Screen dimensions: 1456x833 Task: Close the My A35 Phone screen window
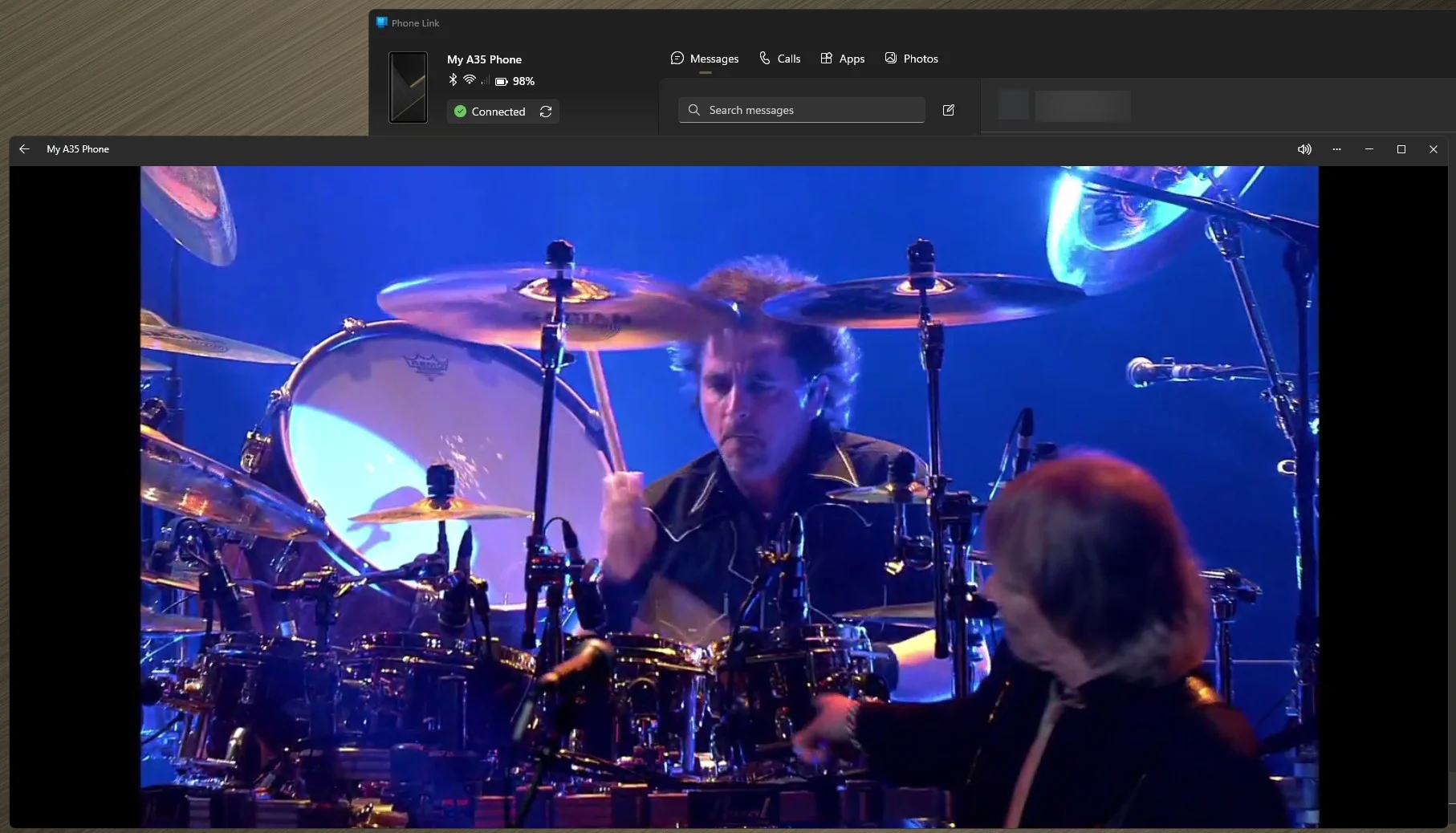point(1434,149)
